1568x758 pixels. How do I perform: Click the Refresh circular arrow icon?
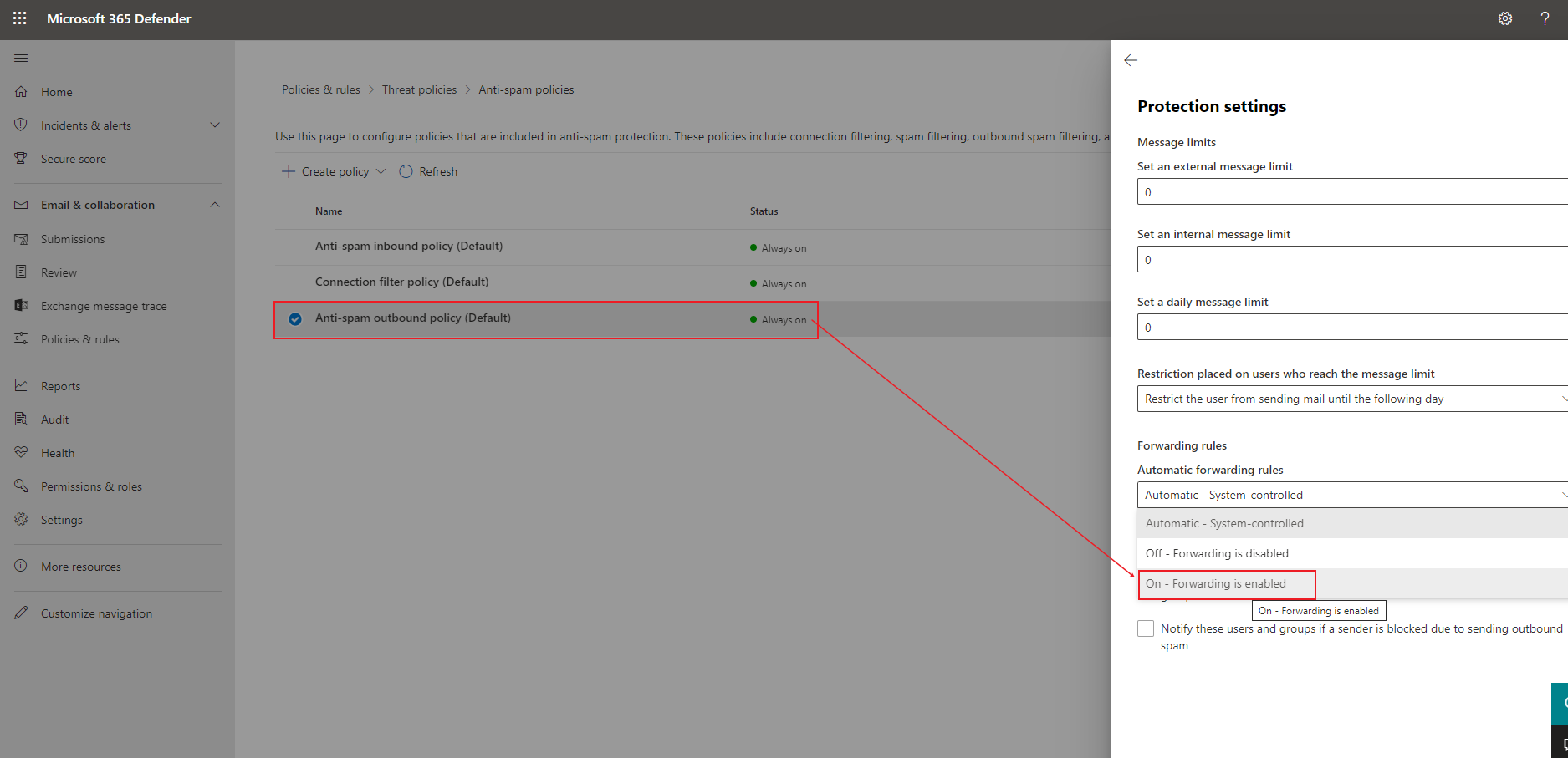[x=406, y=171]
